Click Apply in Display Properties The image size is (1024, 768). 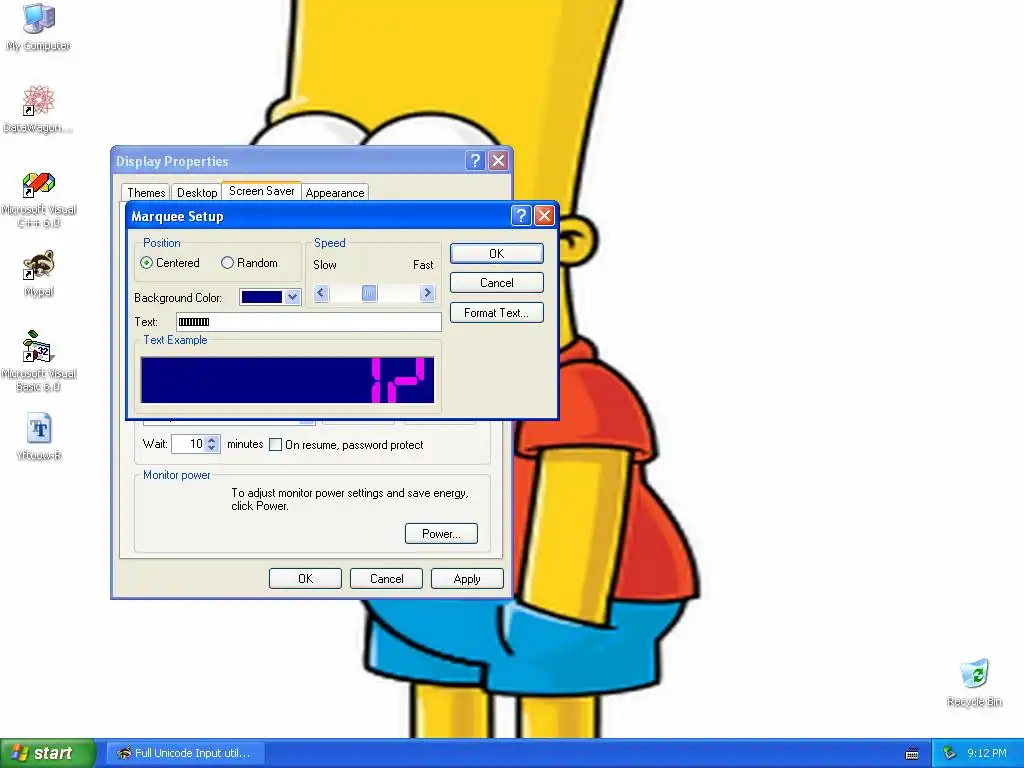tap(467, 579)
